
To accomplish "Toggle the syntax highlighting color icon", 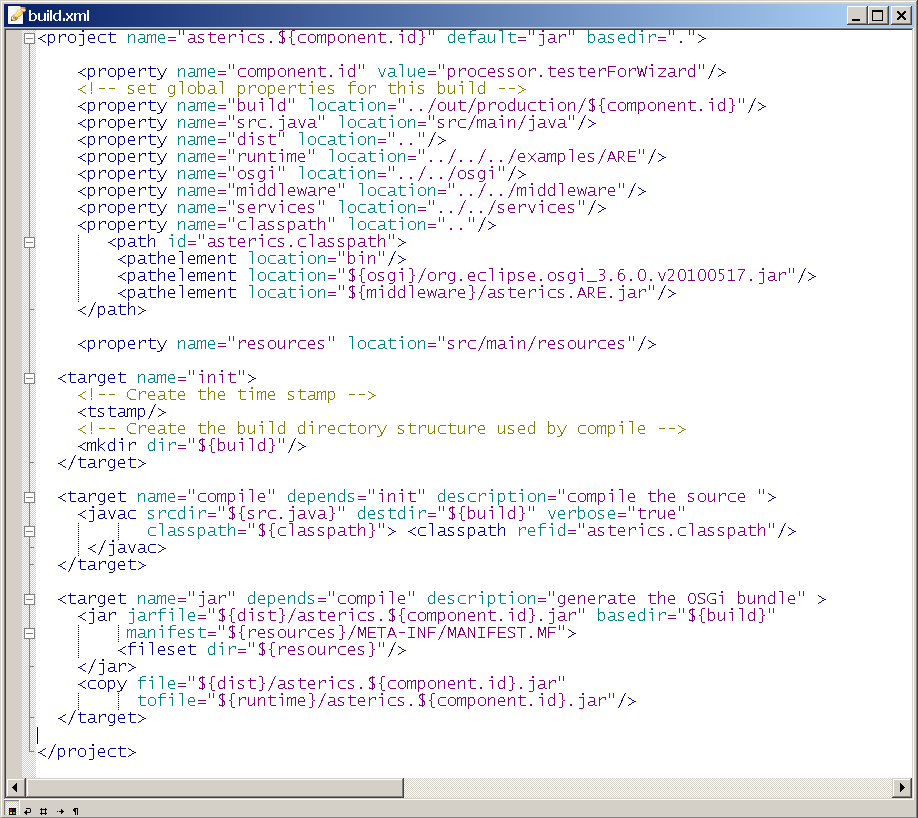I will pos(12,811).
